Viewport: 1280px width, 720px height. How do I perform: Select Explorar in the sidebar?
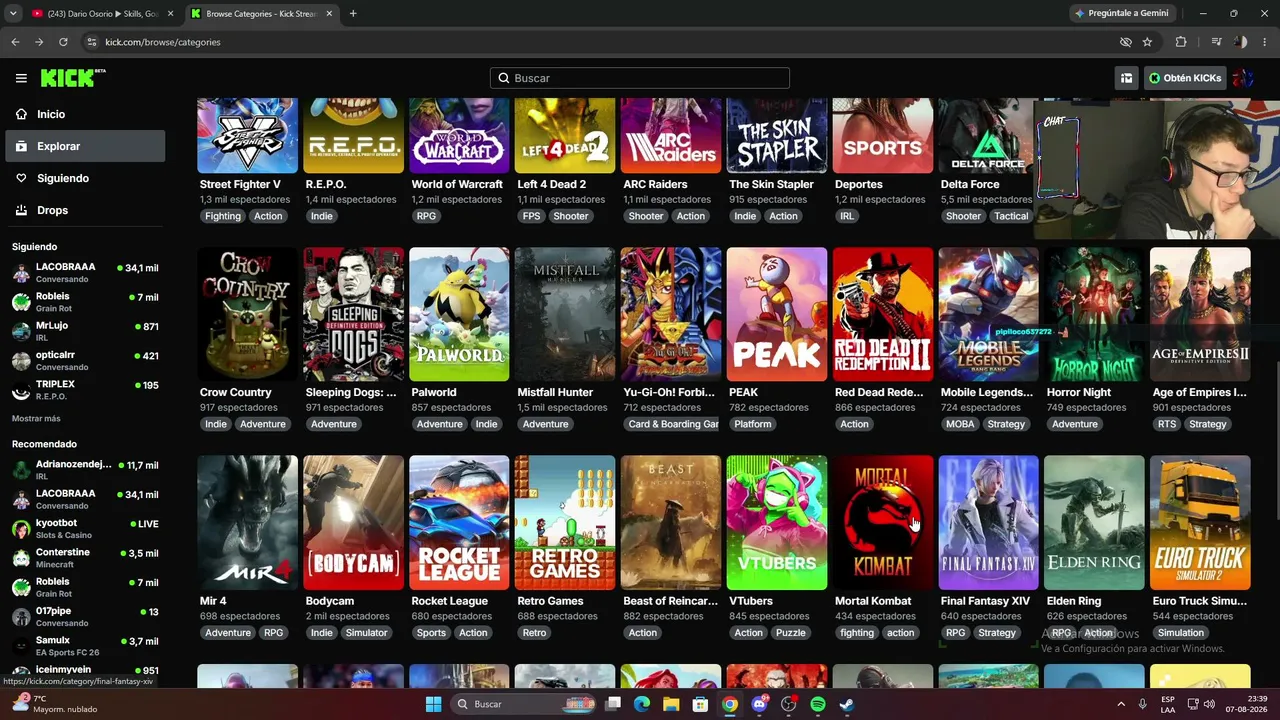click(85, 146)
